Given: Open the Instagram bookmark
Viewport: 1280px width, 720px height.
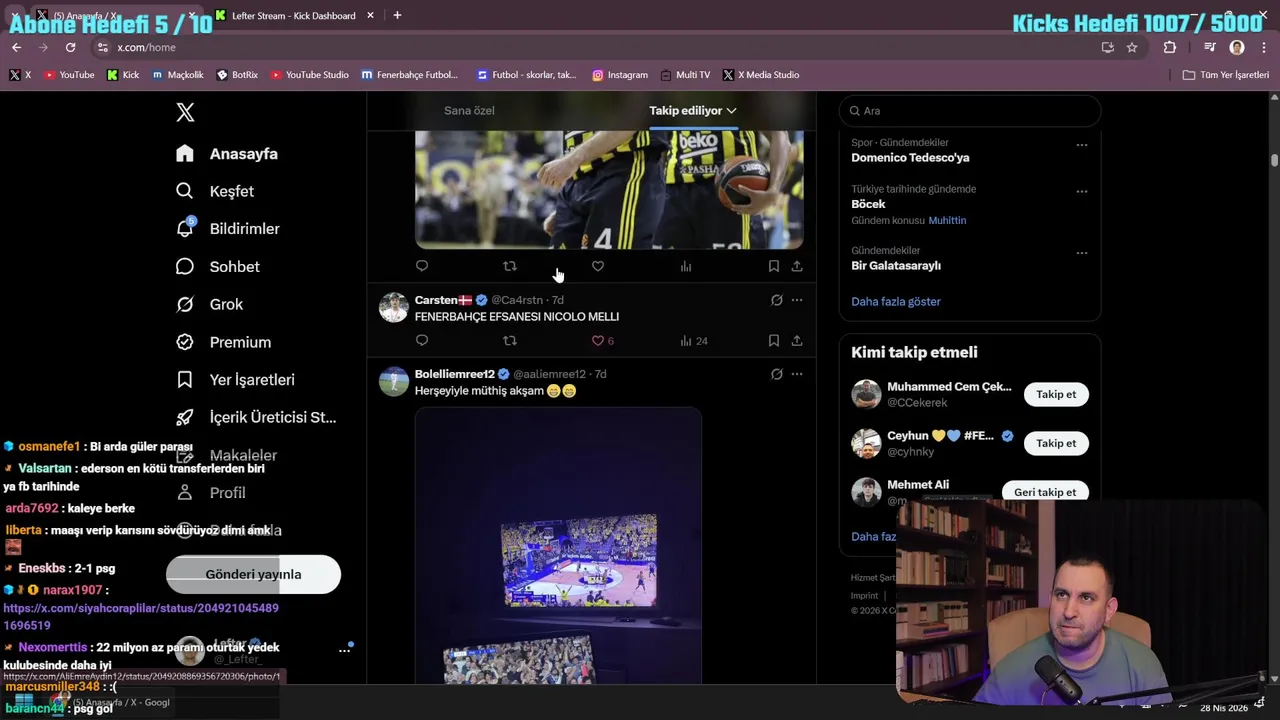Looking at the screenshot, I should pyautogui.click(x=620, y=75).
